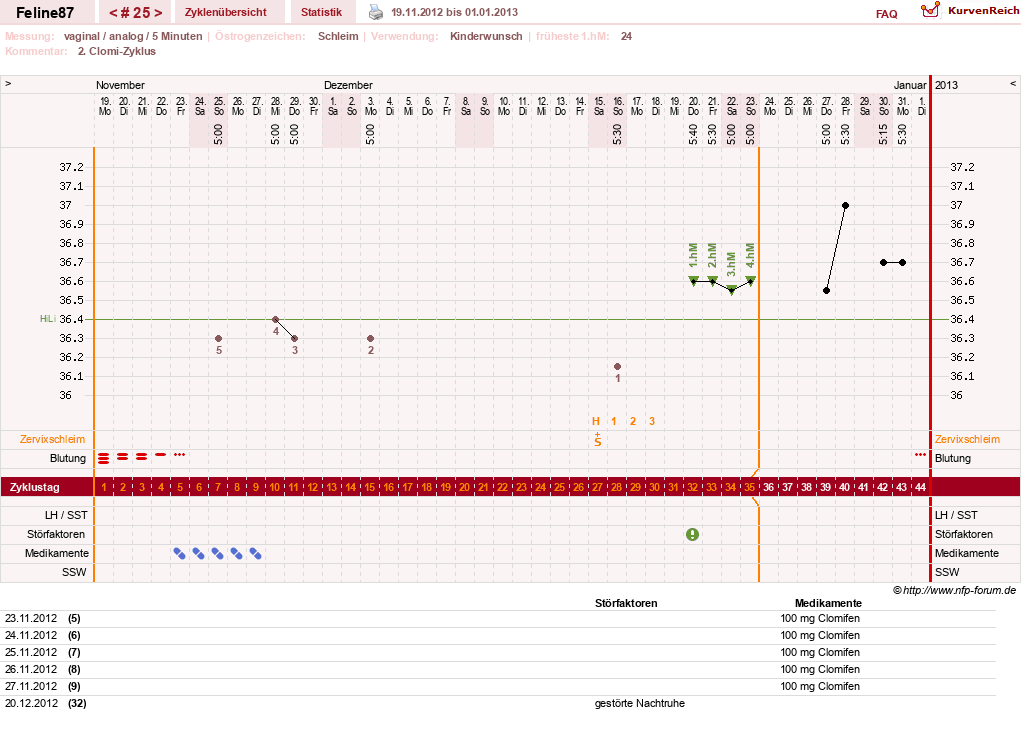Click the HL label at 36.4 line

coord(47,319)
